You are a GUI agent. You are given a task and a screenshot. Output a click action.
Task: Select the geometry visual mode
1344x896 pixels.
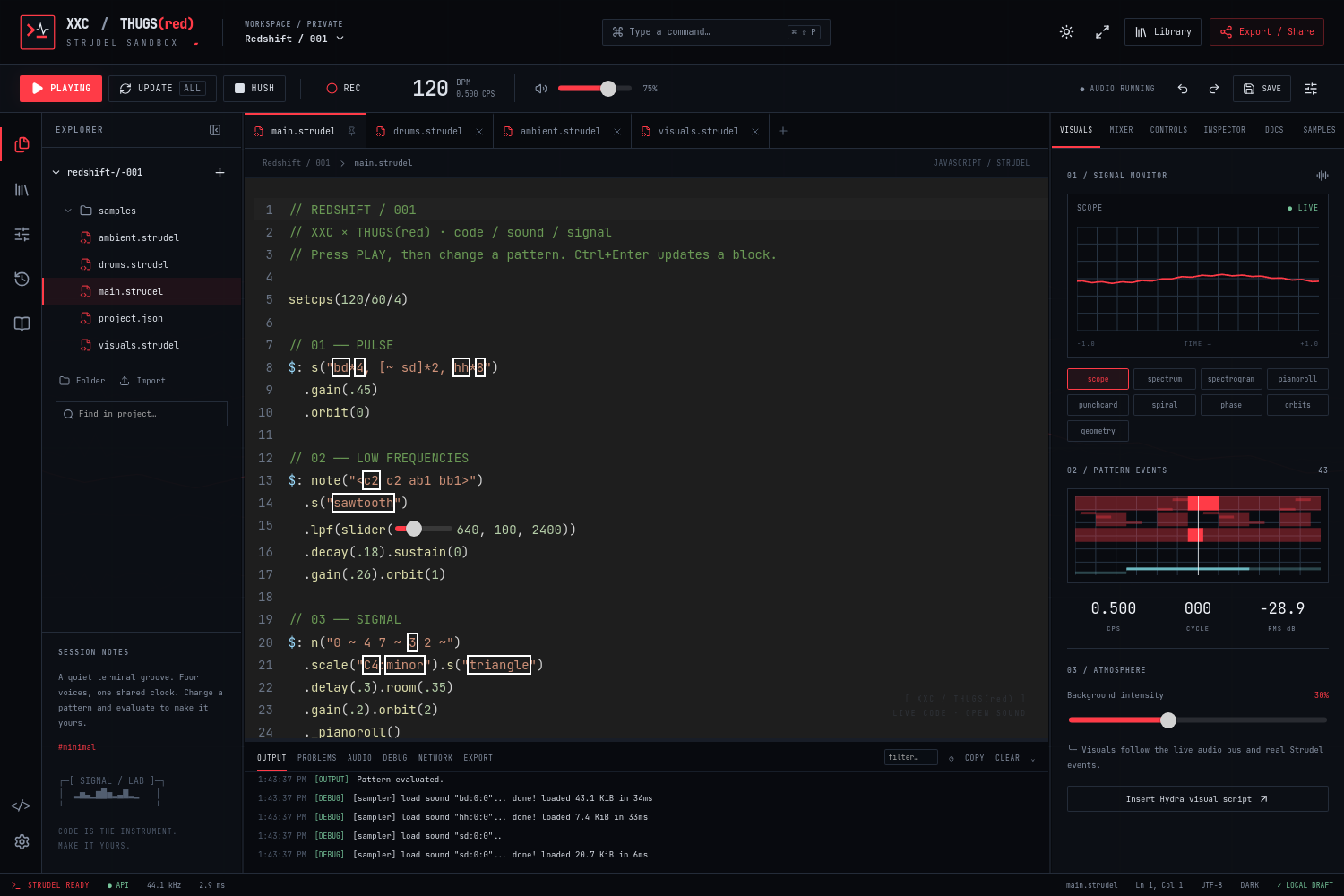[x=1098, y=431]
